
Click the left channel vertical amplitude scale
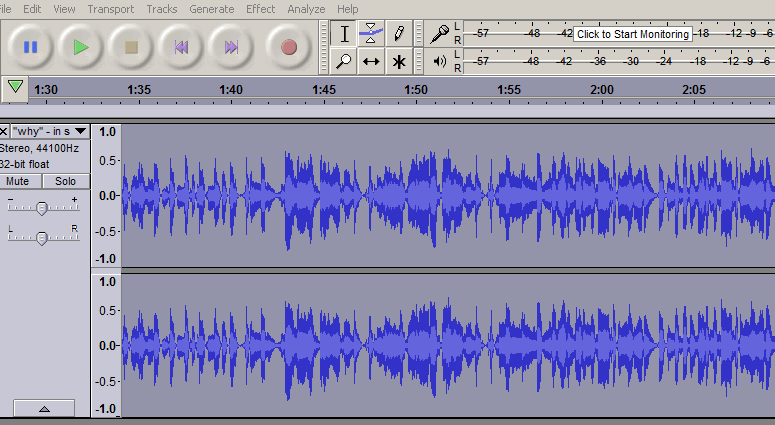click(x=106, y=196)
